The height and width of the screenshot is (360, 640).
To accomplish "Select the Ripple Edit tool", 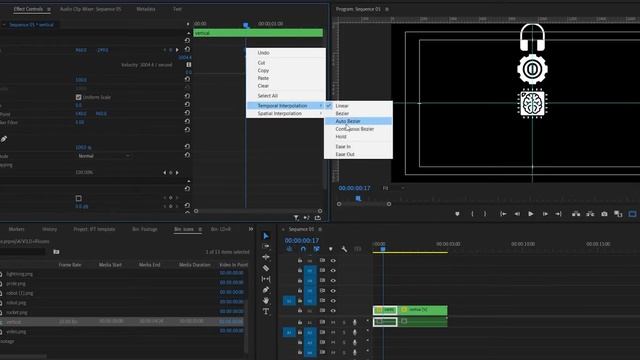I will point(266,257).
